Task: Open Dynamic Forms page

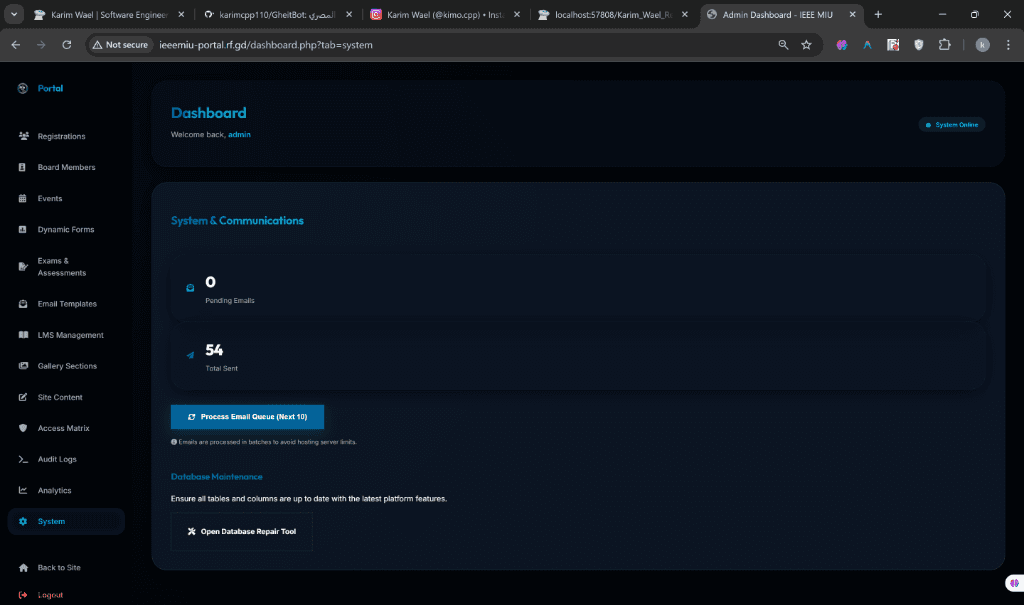Action: (x=65, y=229)
